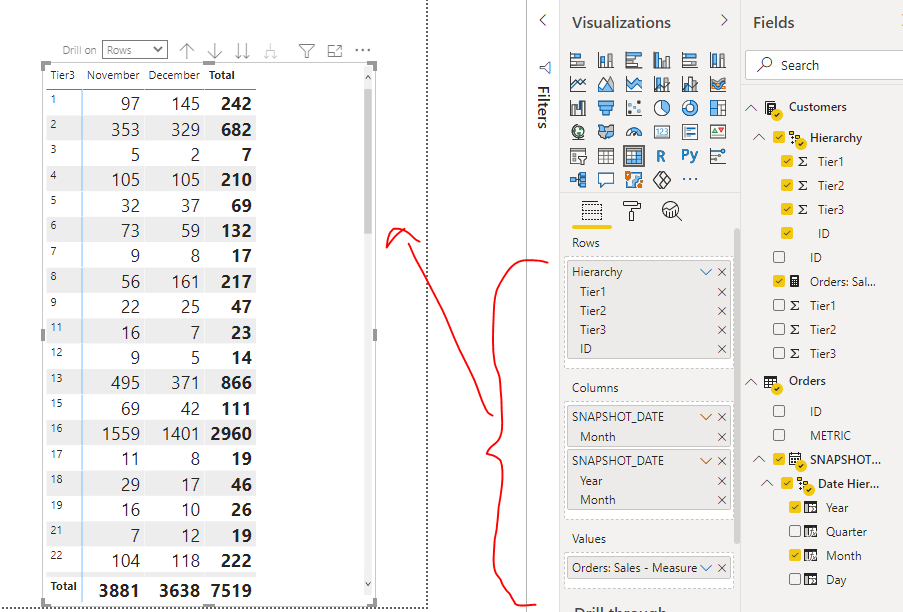This screenshot has height=612, width=903.
Task: Remove Tier2 from the Rows well
Action: click(x=722, y=311)
